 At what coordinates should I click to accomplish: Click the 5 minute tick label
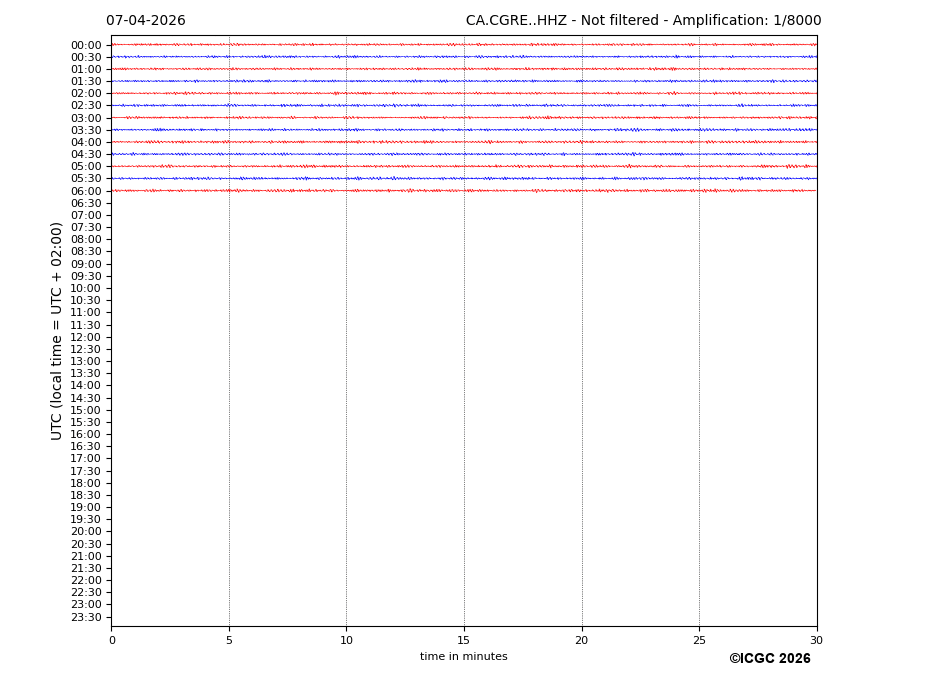229,640
